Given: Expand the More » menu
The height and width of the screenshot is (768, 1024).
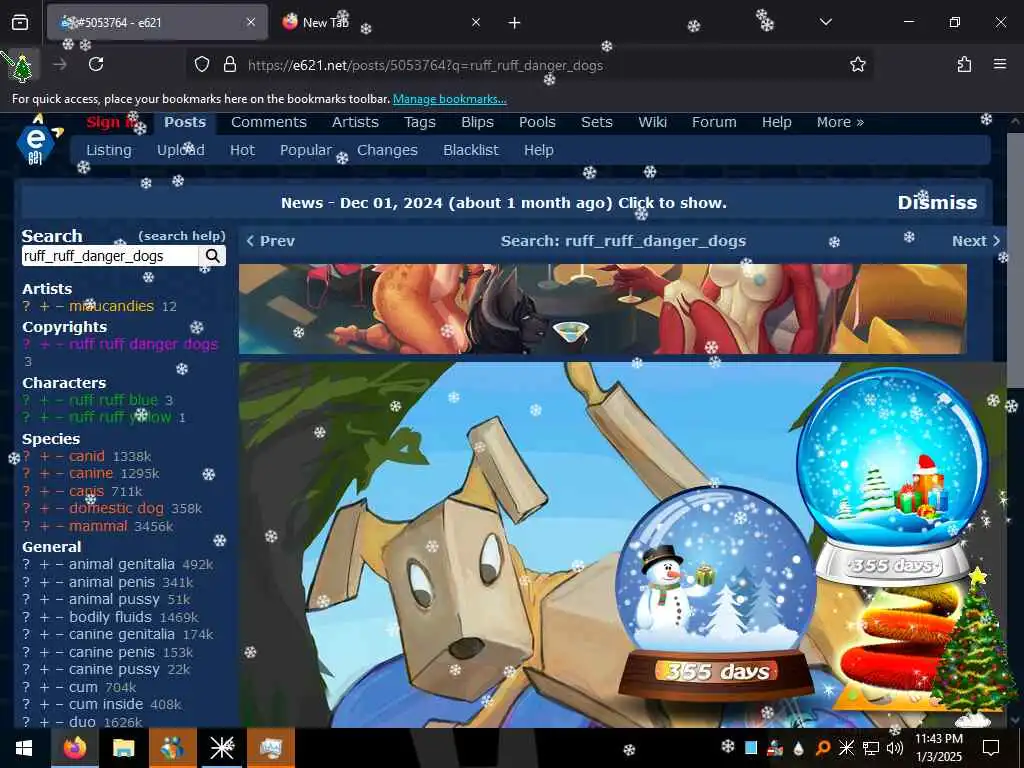Looking at the screenshot, I should coord(840,122).
